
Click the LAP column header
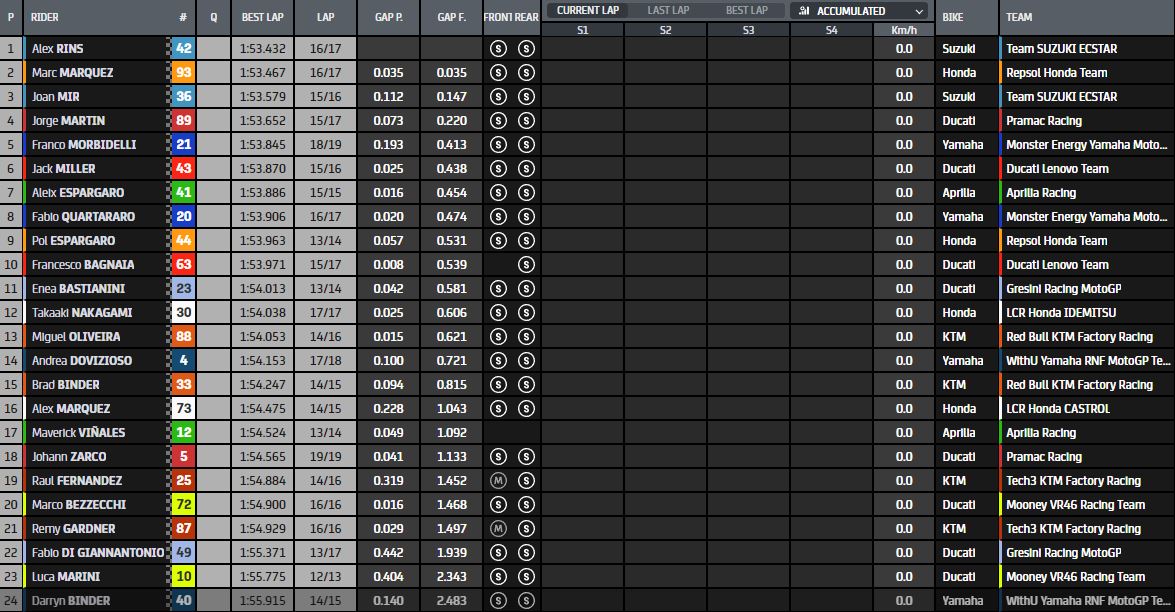(325, 17)
